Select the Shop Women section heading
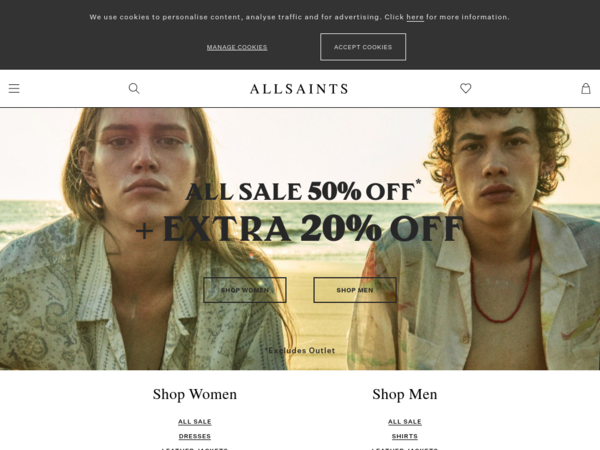 click(195, 395)
